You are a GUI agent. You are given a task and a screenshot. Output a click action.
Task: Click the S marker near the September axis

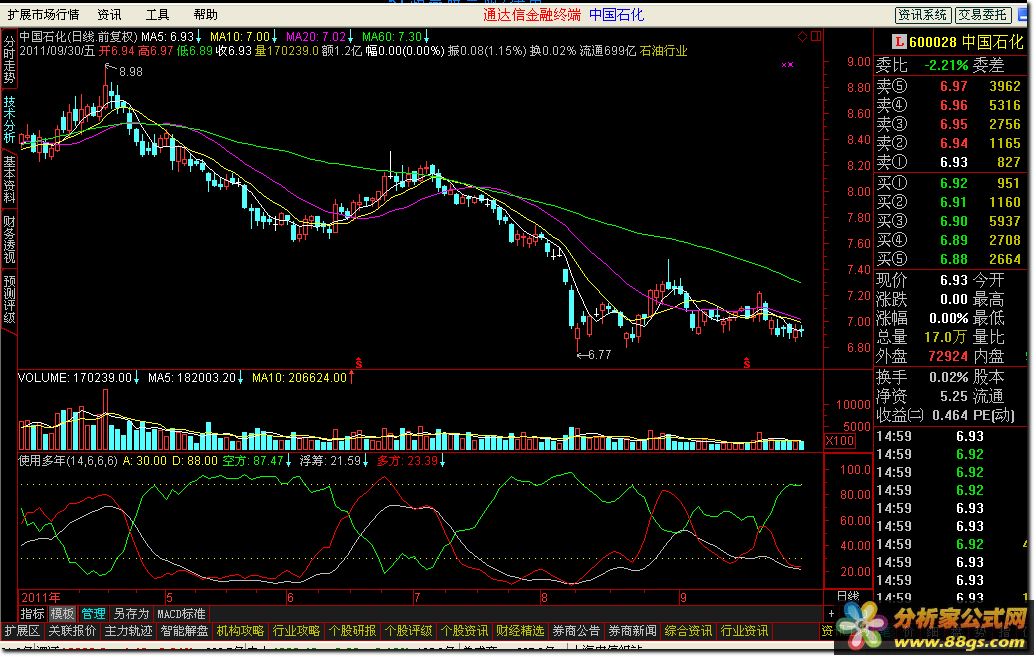[x=747, y=362]
